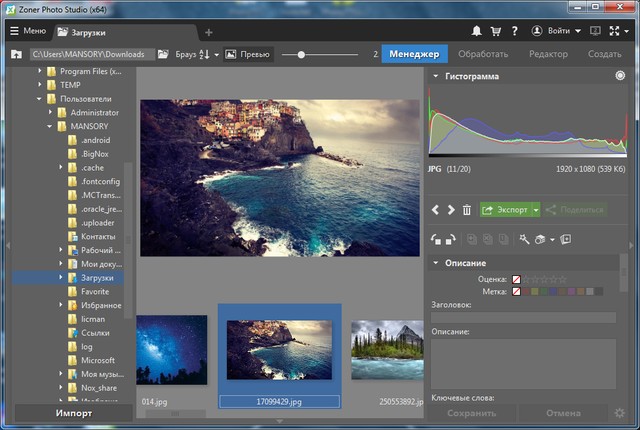Clear the color label (Метка)

pyautogui.click(x=516, y=292)
